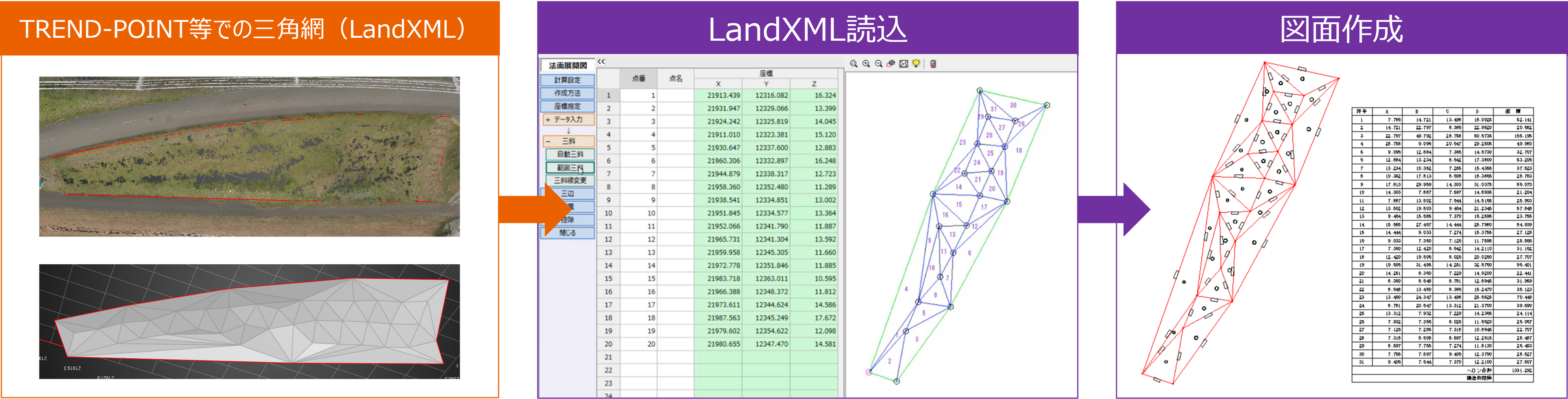Click the triangle area table in the drawing

tap(1443, 245)
